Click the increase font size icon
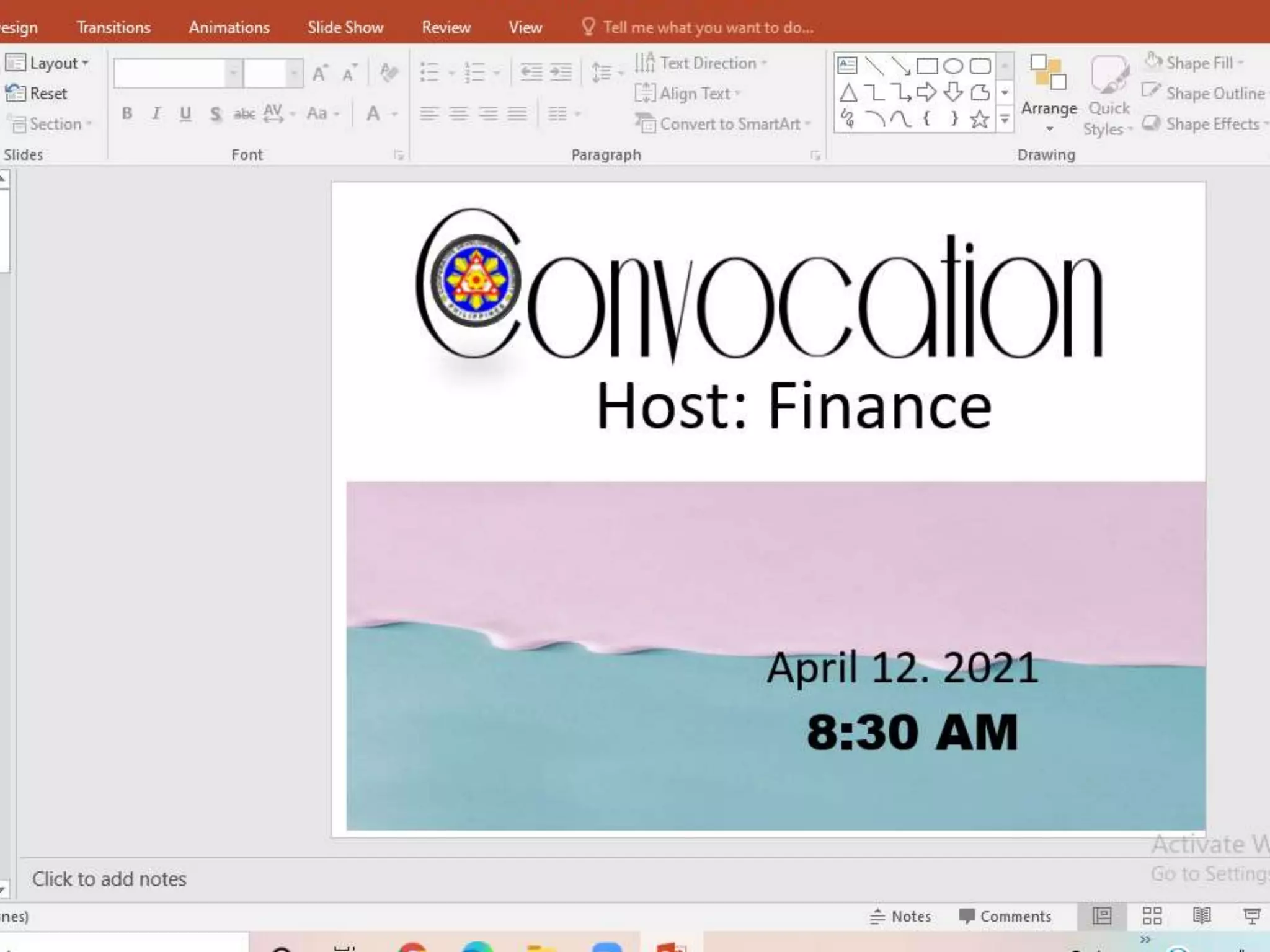1270x952 pixels. point(320,73)
